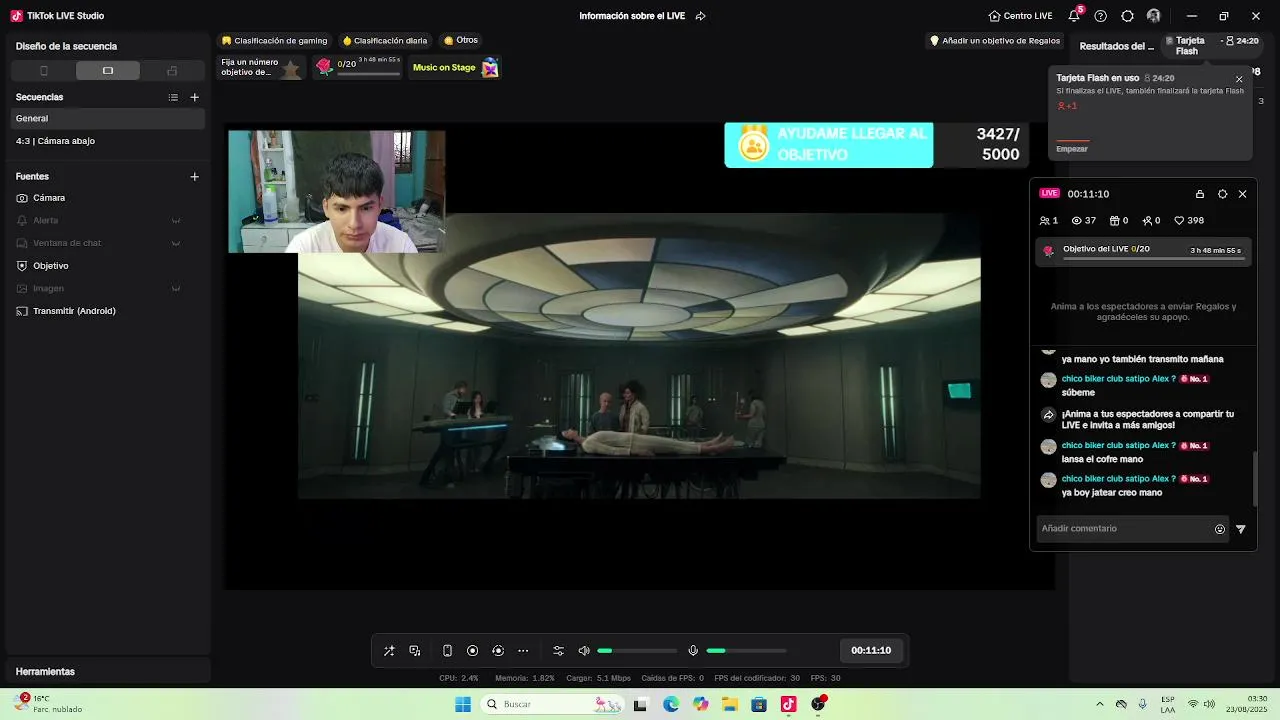Open the media and music overlay tool
The height and width of the screenshot is (720, 1280).
point(415,651)
